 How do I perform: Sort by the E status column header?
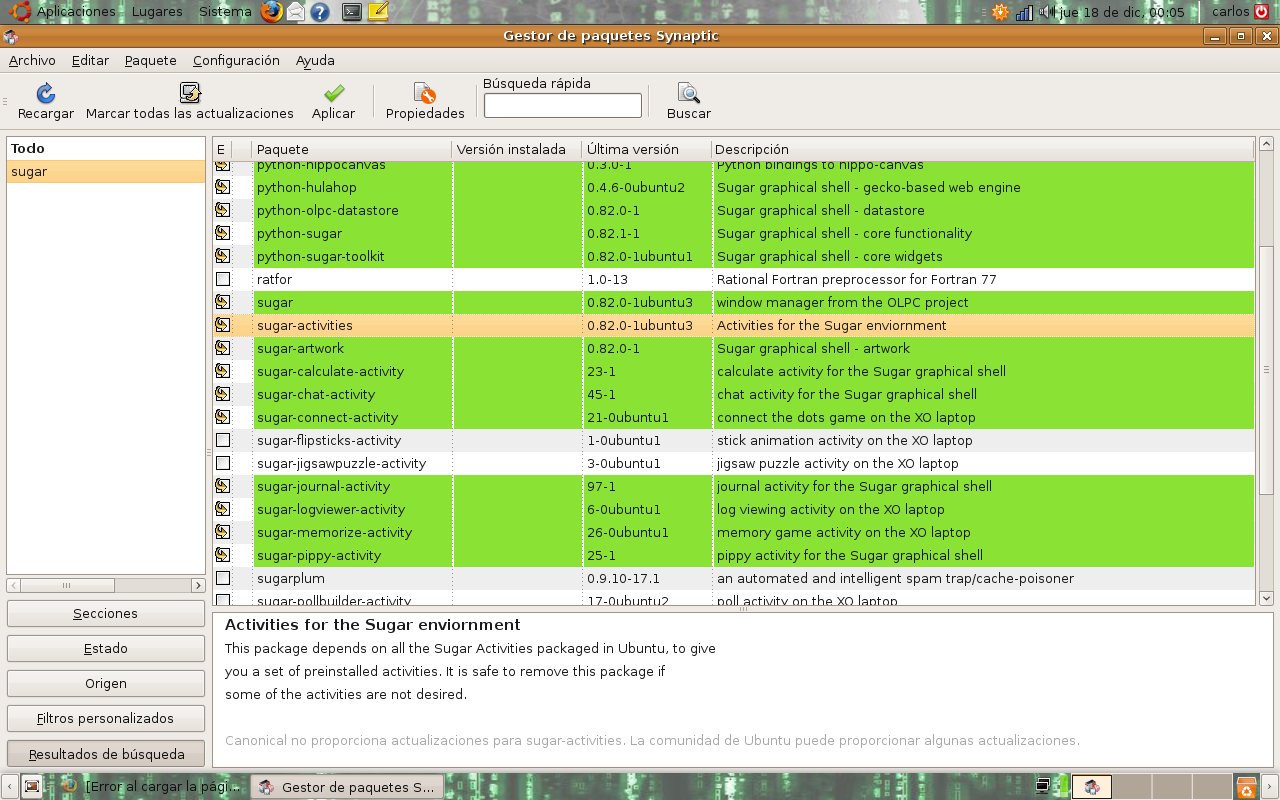[x=222, y=149]
